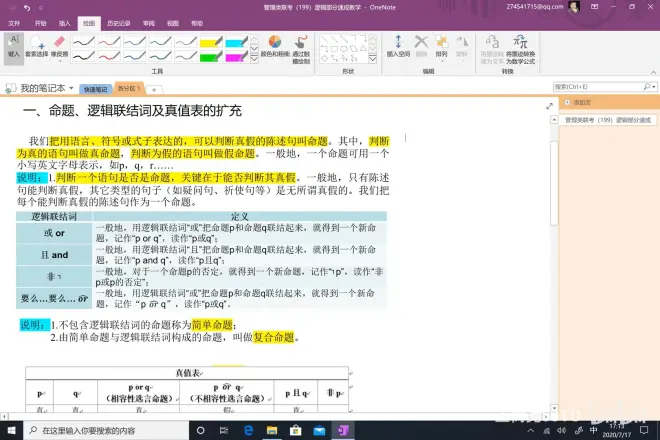Viewport: 660px width, 440px height.
Task: Activate the 套索选择 lasso select tool
Action: point(36,47)
